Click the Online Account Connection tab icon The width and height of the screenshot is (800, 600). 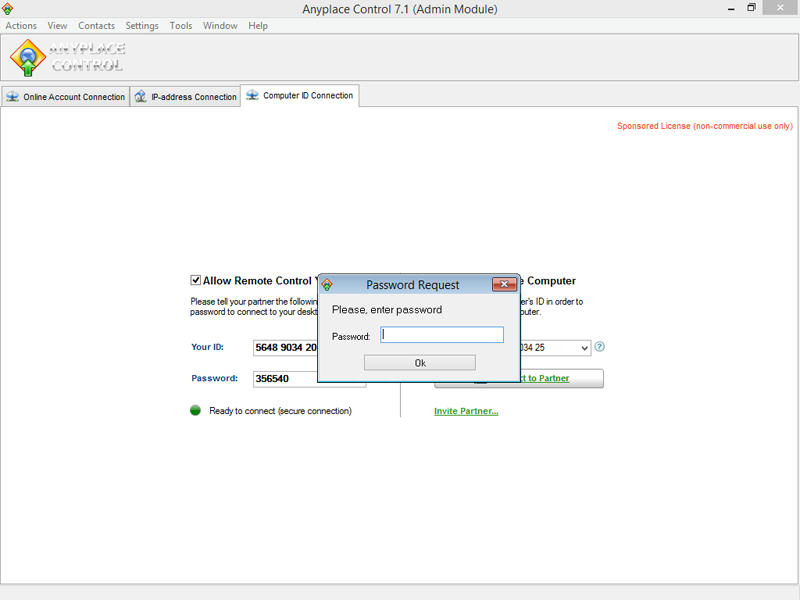pyautogui.click(x=12, y=96)
